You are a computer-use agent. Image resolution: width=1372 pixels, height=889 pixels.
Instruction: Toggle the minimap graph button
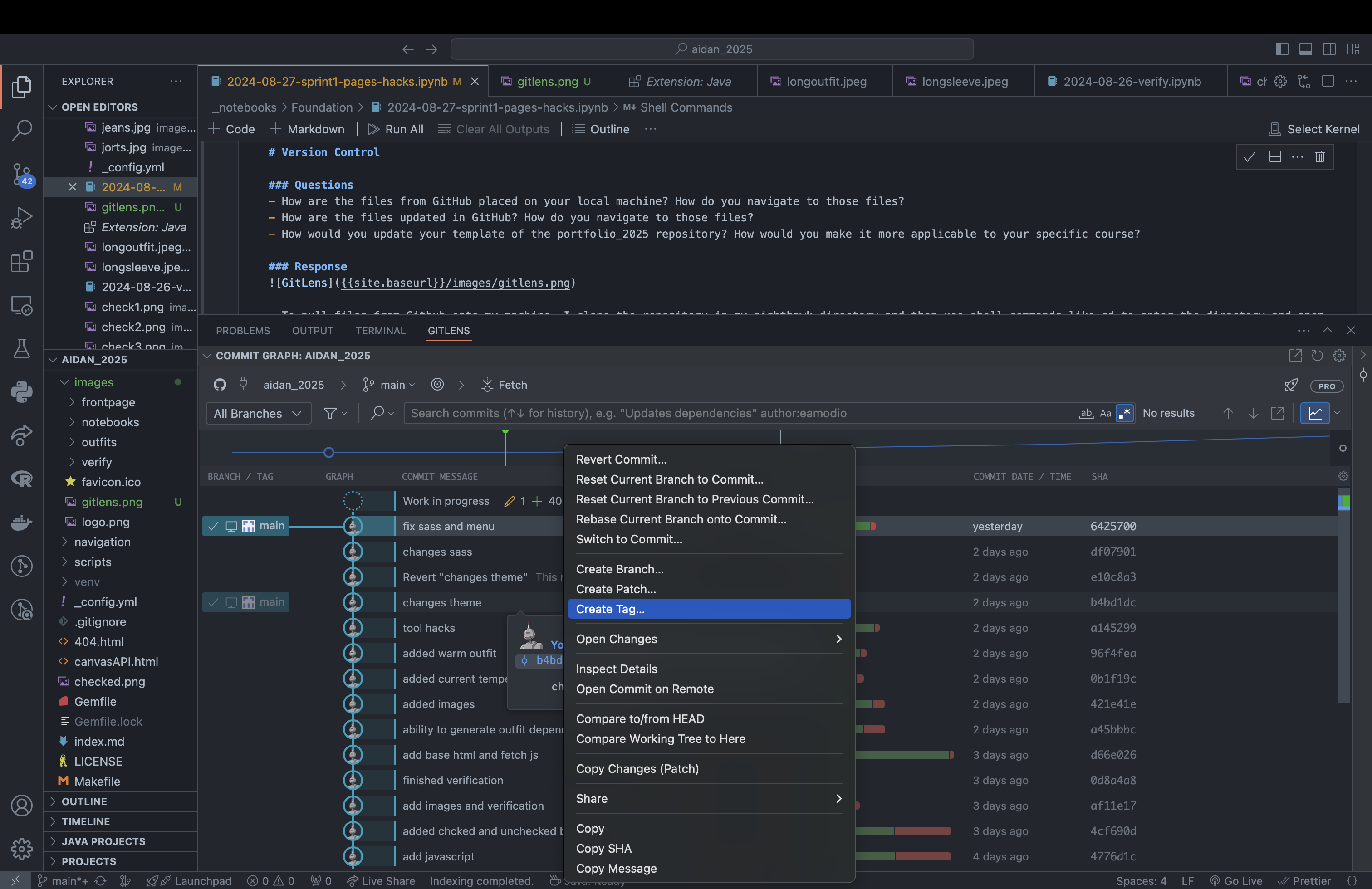(x=1315, y=413)
